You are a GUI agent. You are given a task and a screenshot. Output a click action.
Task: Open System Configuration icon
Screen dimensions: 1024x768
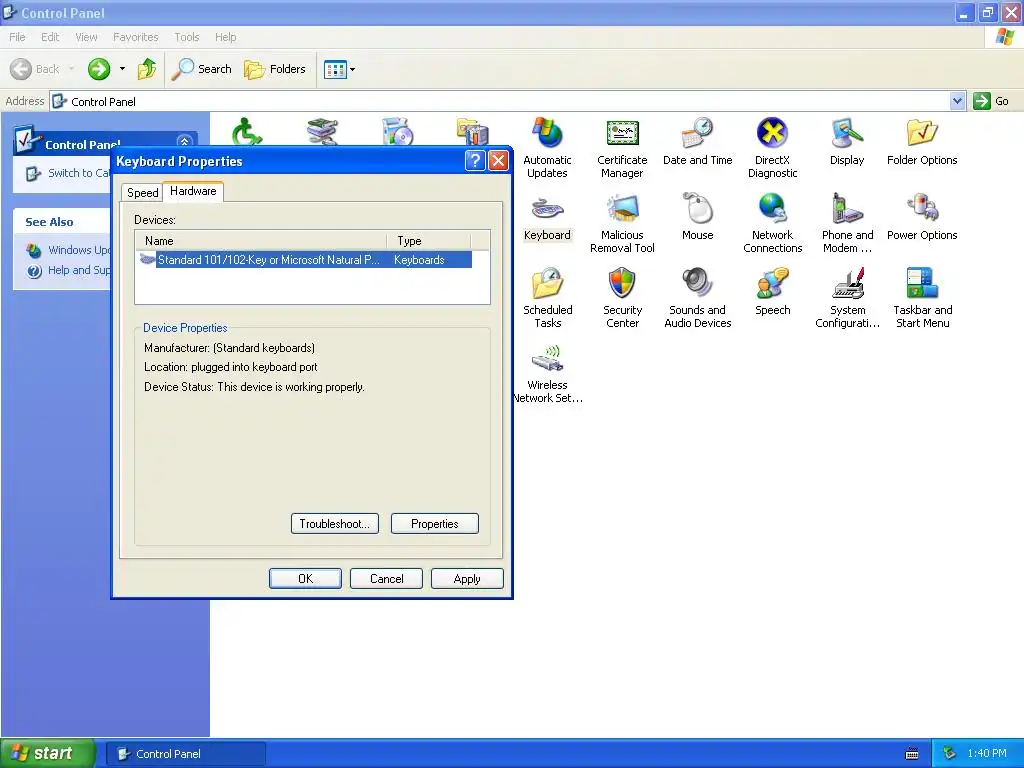click(847, 298)
